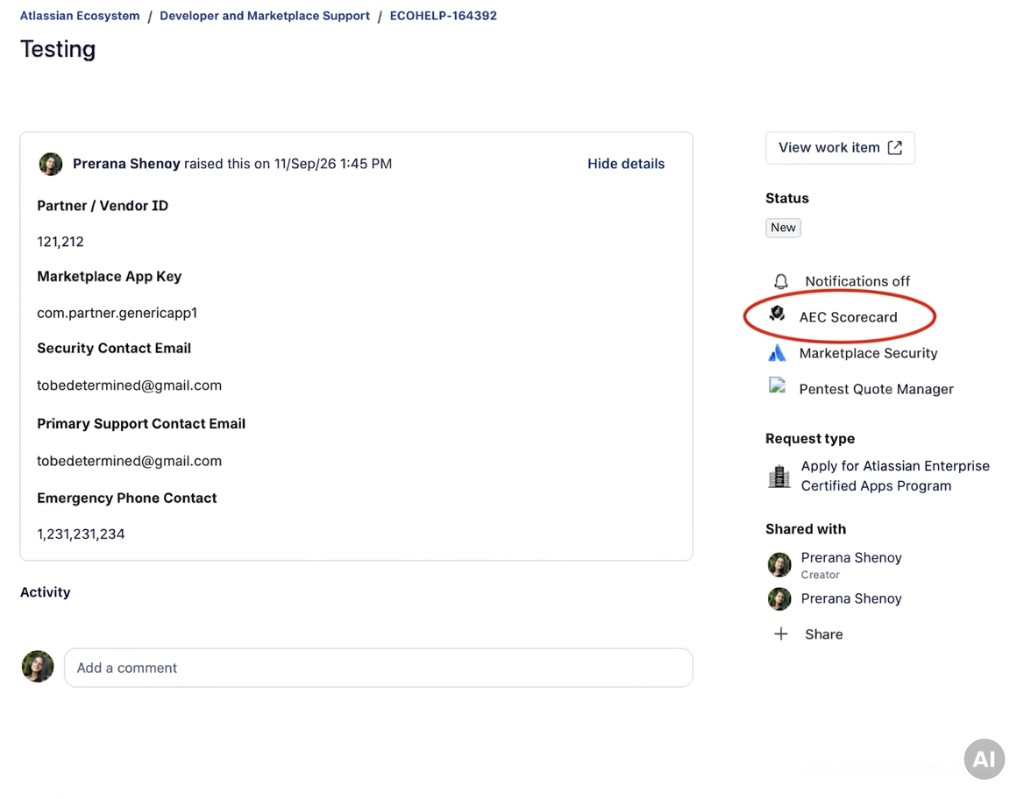Click the emergency phone value 1,231,231,234
This screenshot has width=1024, height=799.
(81, 534)
